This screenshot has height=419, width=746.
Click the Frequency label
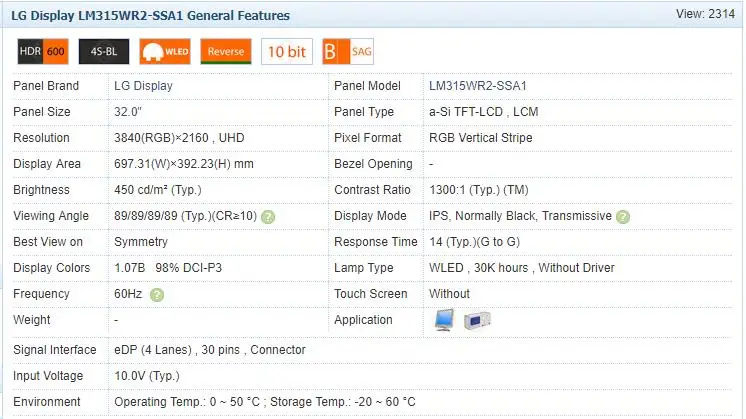tap(41, 294)
